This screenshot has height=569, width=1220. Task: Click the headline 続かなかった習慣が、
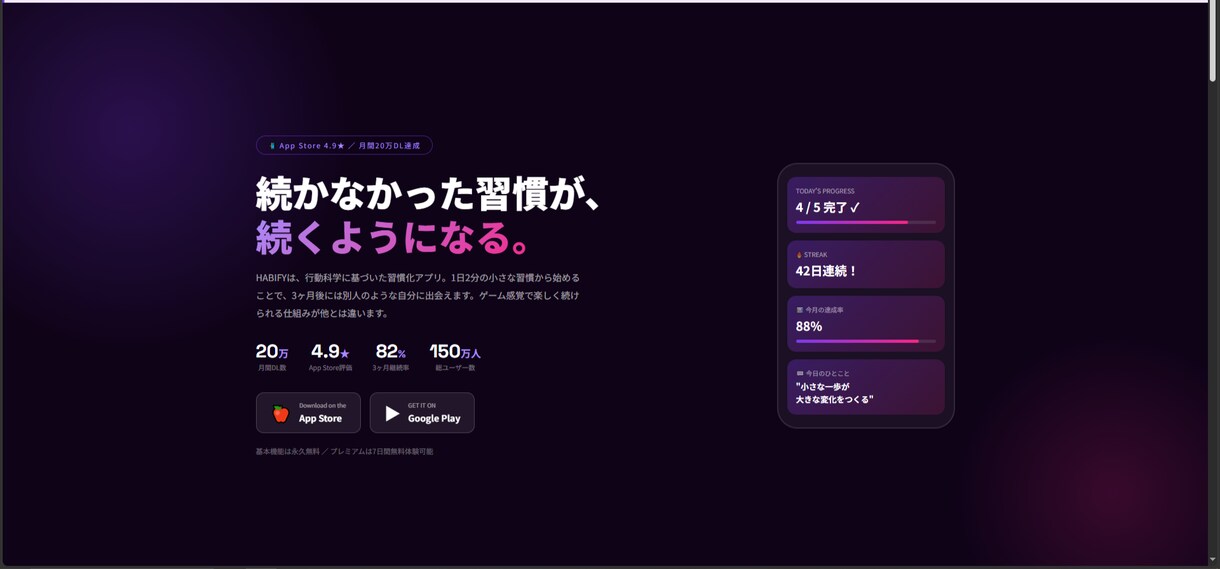(430, 194)
